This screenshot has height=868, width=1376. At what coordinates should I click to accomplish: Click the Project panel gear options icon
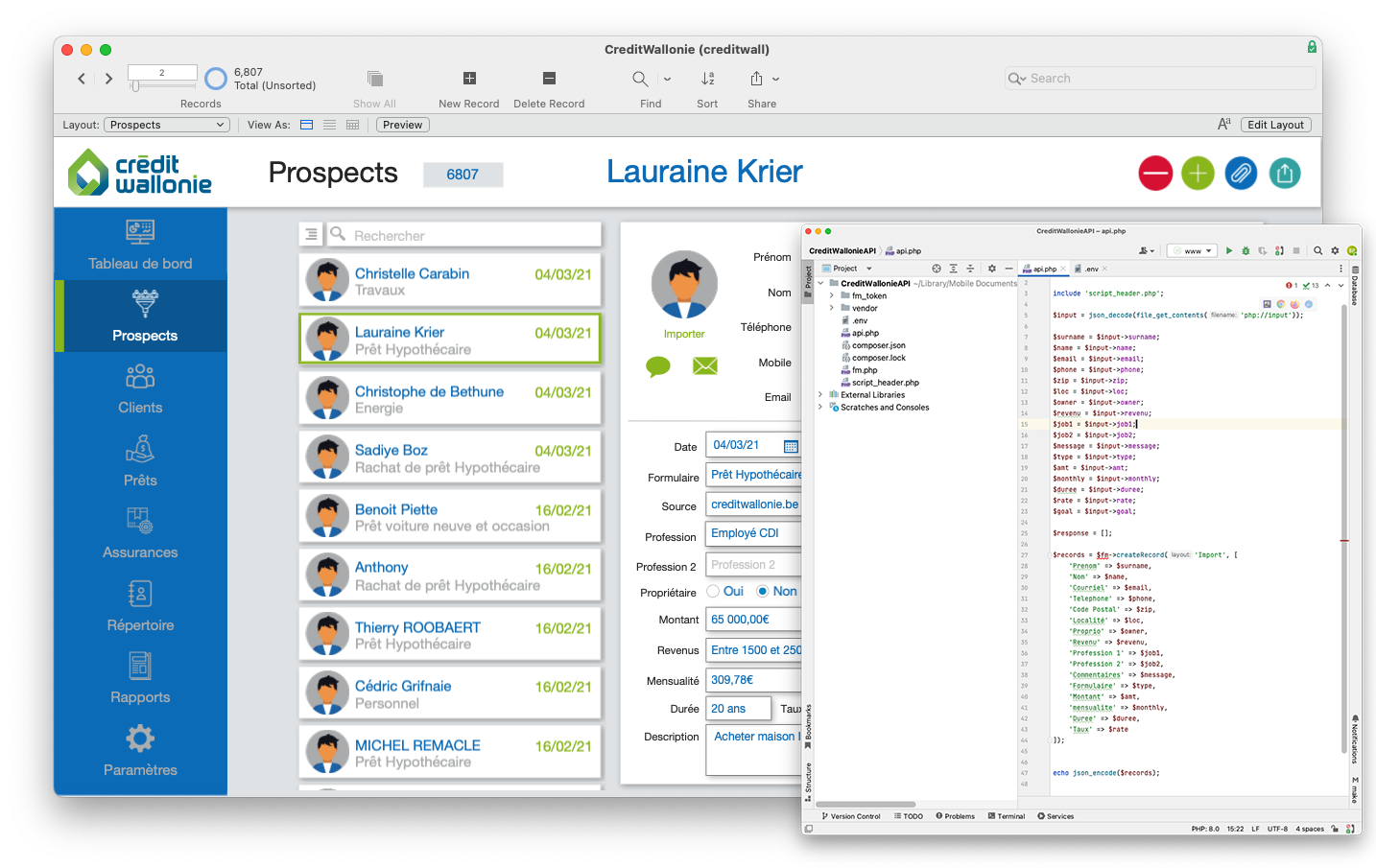992,269
